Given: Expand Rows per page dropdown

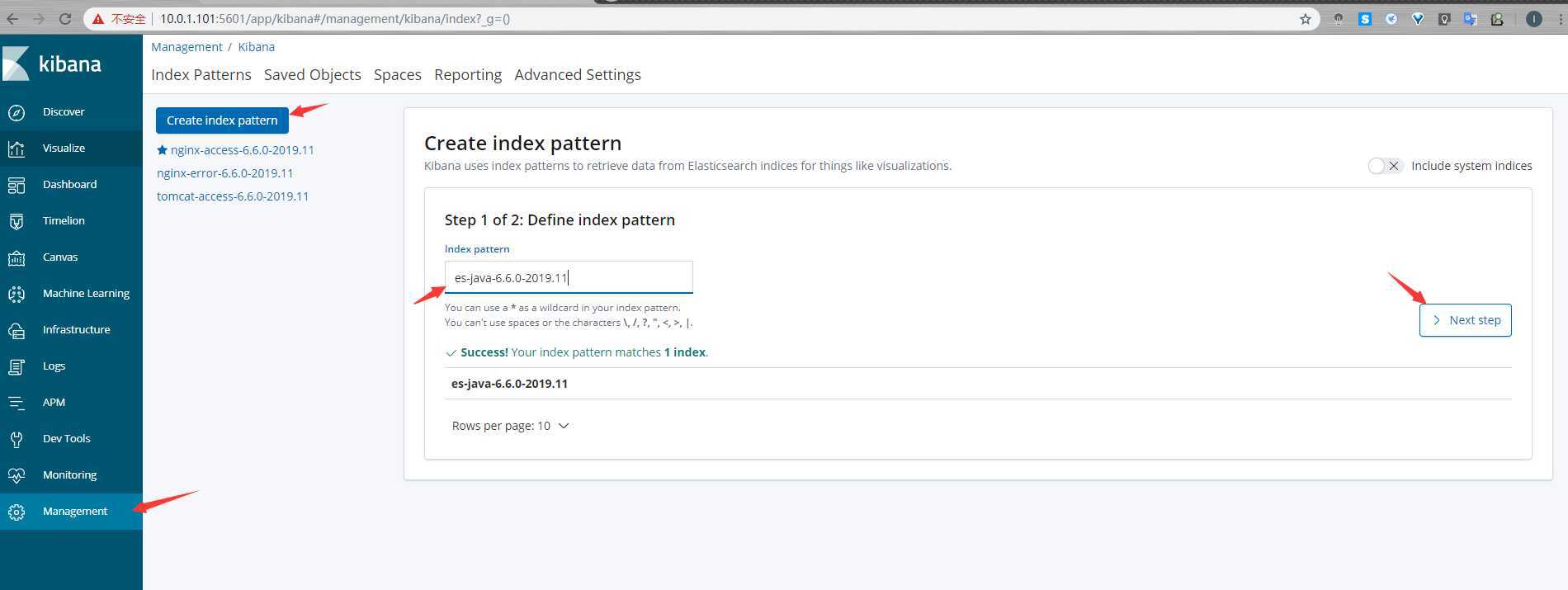Looking at the screenshot, I should (511, 426).
